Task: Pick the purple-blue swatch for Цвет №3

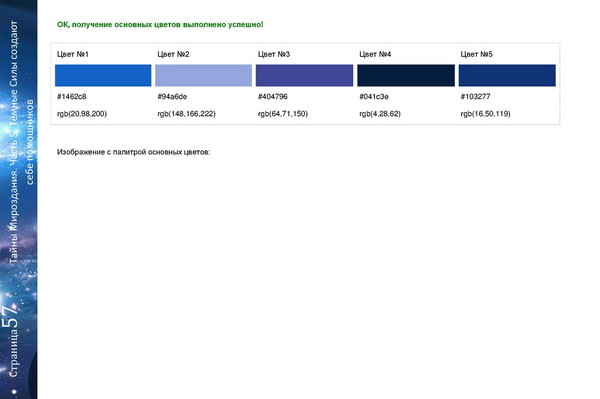Action: coord(304,75)
